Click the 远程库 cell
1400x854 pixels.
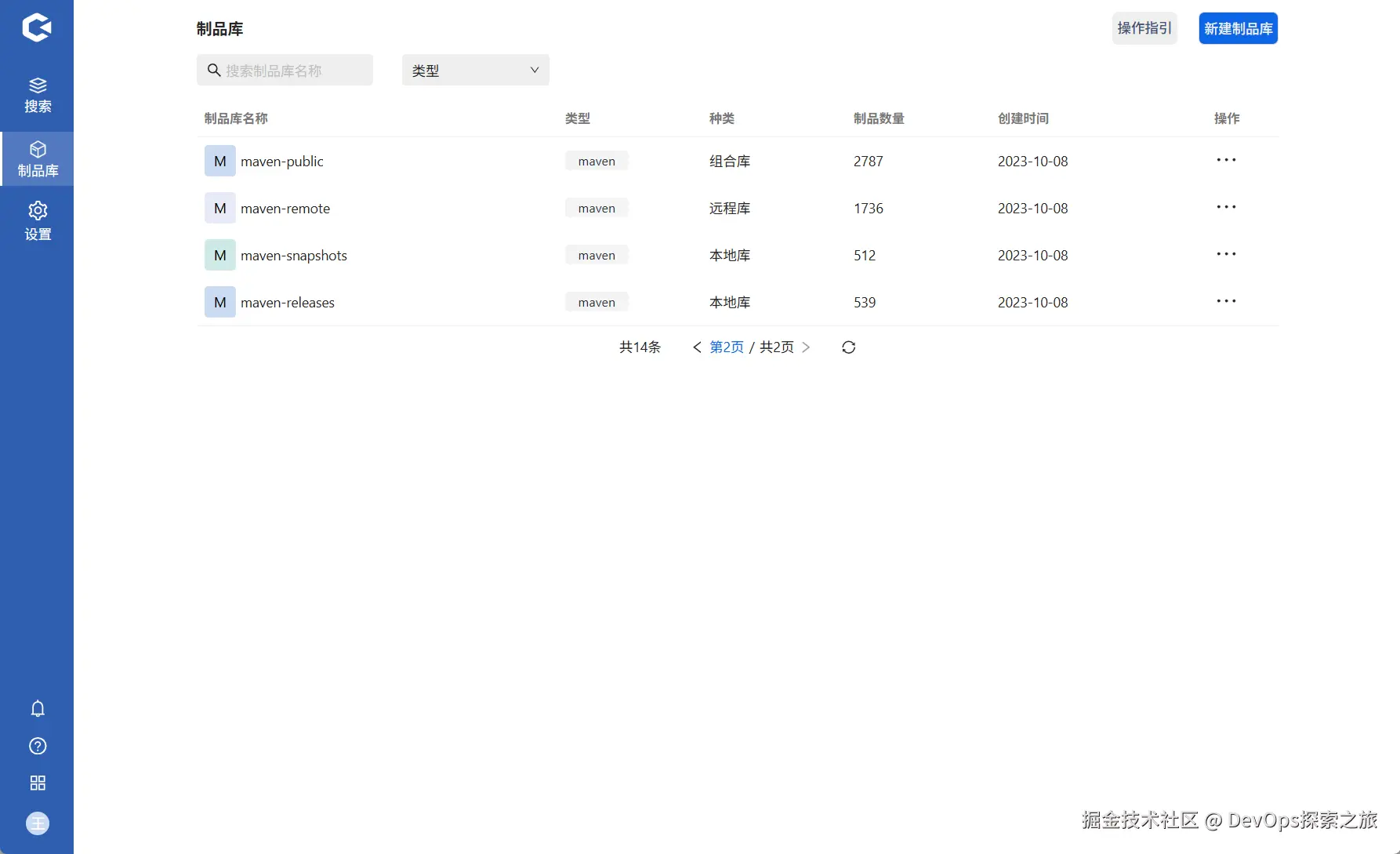click(730, 208)
